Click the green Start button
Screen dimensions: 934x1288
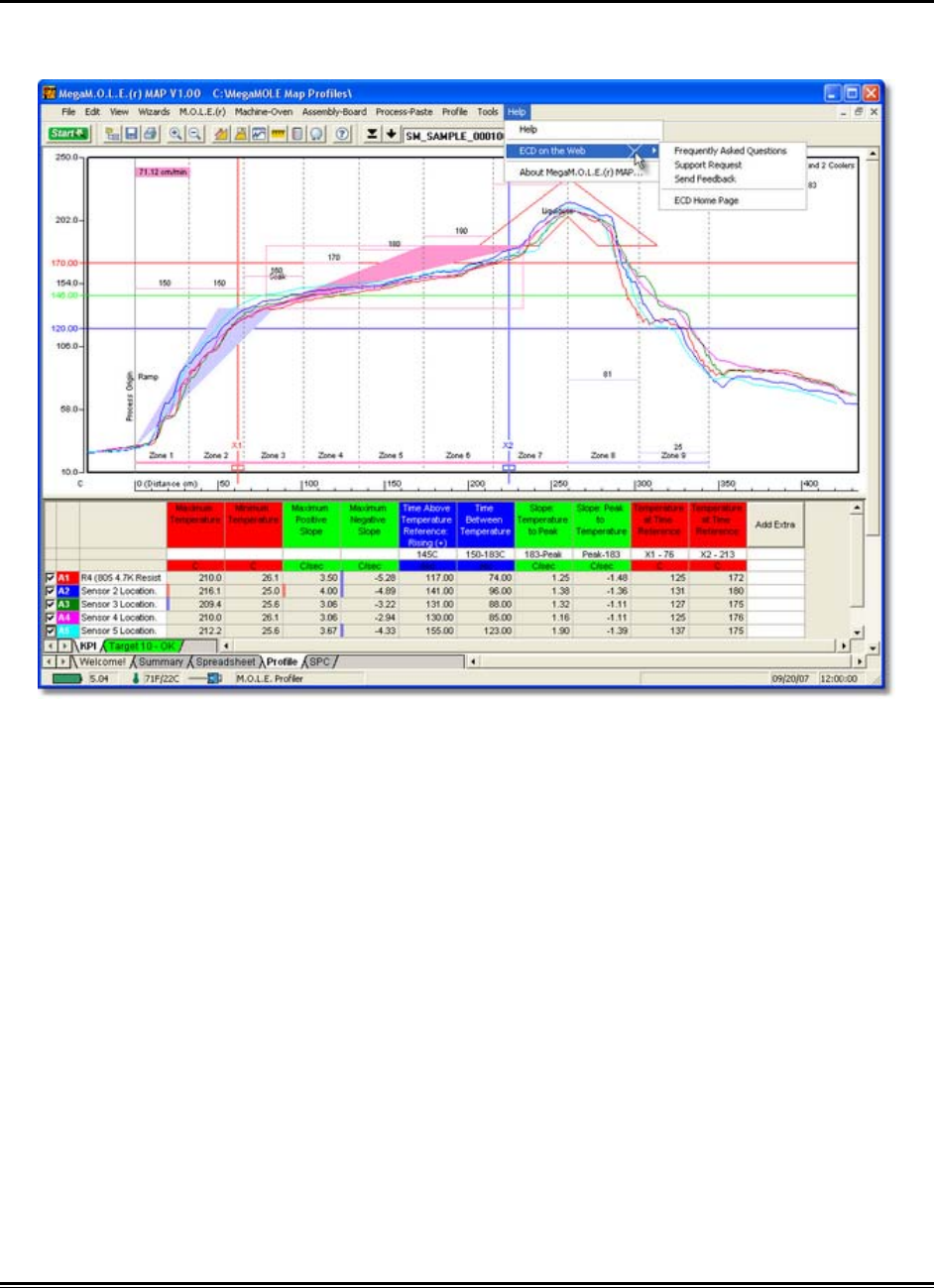[67, 134]
